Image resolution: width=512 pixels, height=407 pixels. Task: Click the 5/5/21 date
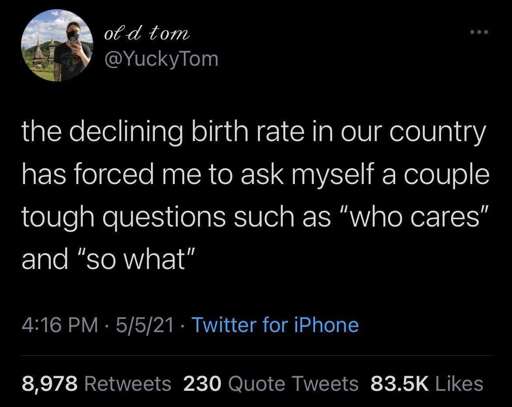[145, 325]
